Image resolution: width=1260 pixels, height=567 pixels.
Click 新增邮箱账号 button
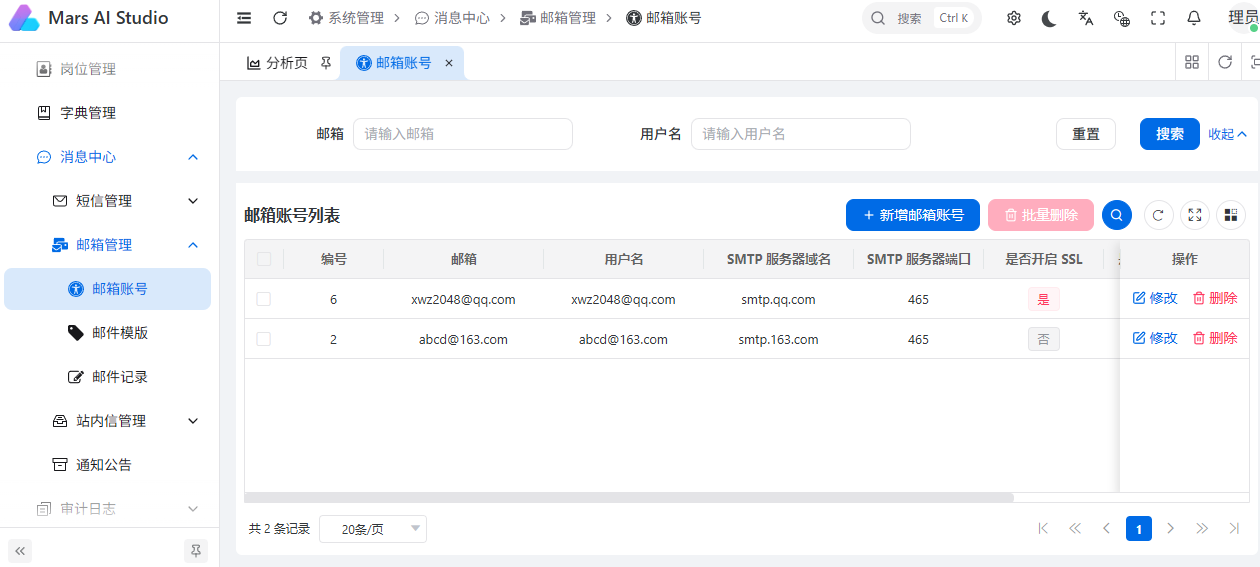913,215
